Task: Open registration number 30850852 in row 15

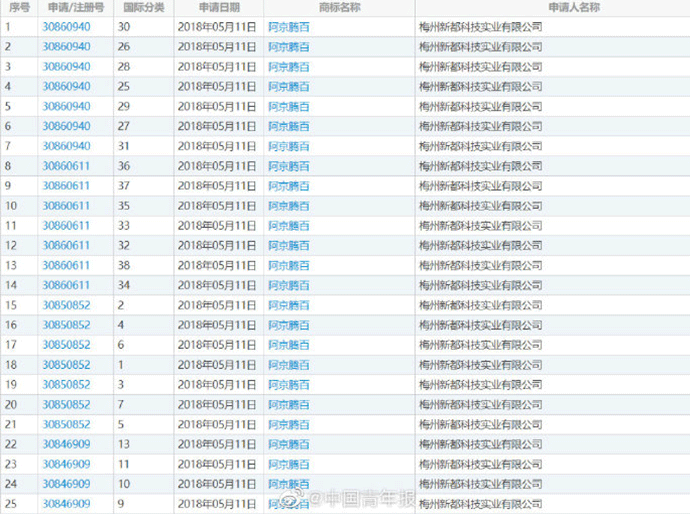Action: [66, 305]
